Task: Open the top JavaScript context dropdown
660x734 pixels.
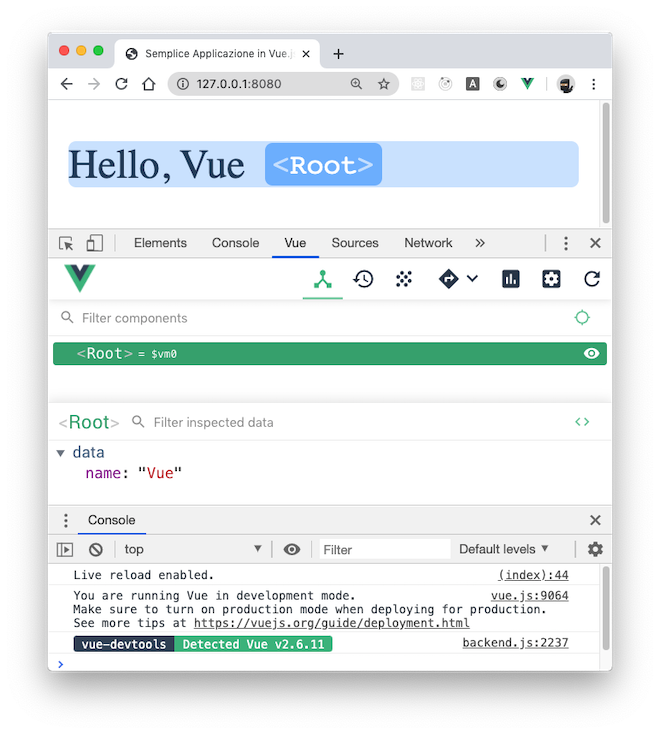Action: [x=192, y=549]
